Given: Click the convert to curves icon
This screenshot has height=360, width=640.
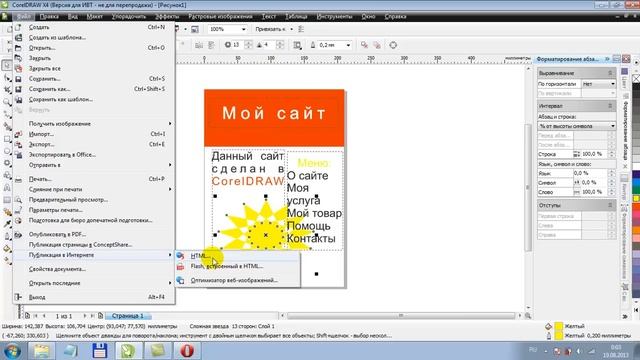Looking at the screenshot, I should tap(393, 45).
